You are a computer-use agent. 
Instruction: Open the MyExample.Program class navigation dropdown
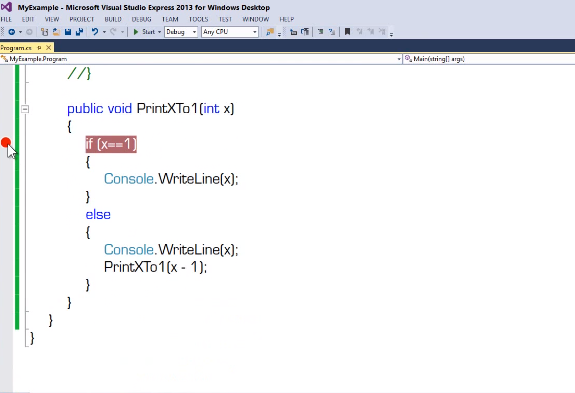201,59
